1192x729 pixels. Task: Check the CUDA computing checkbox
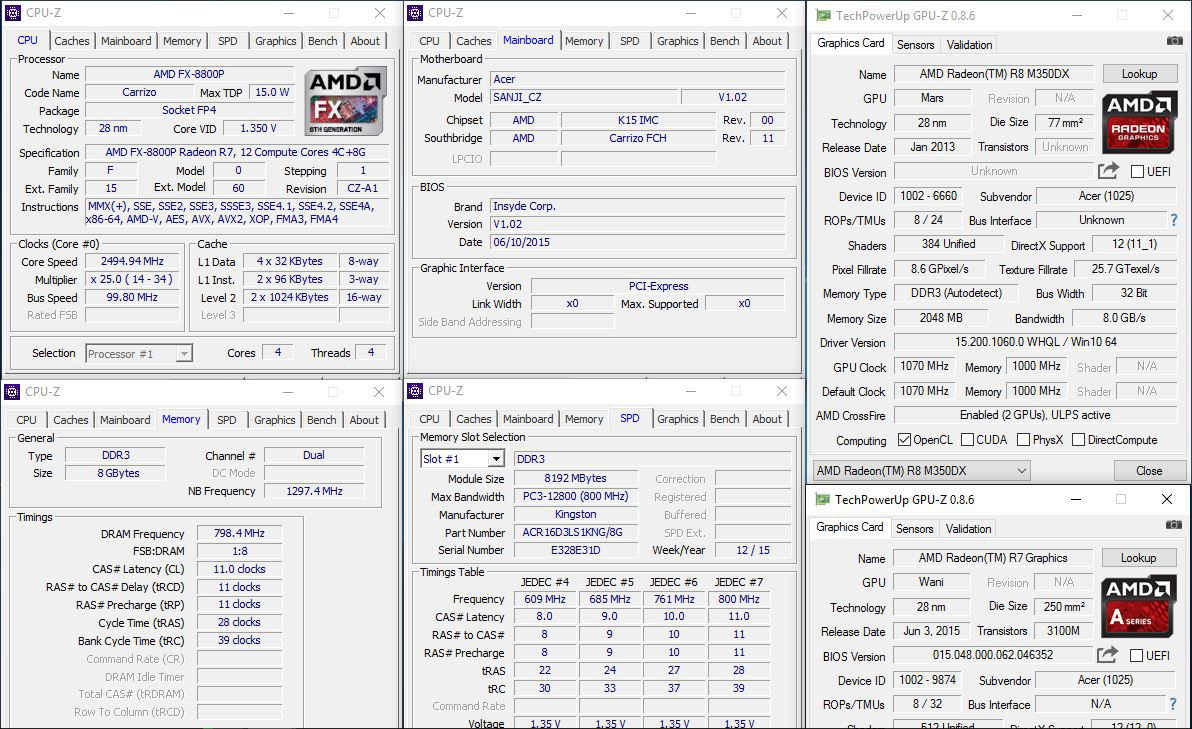pyautogui.click(x=967, y=439)
